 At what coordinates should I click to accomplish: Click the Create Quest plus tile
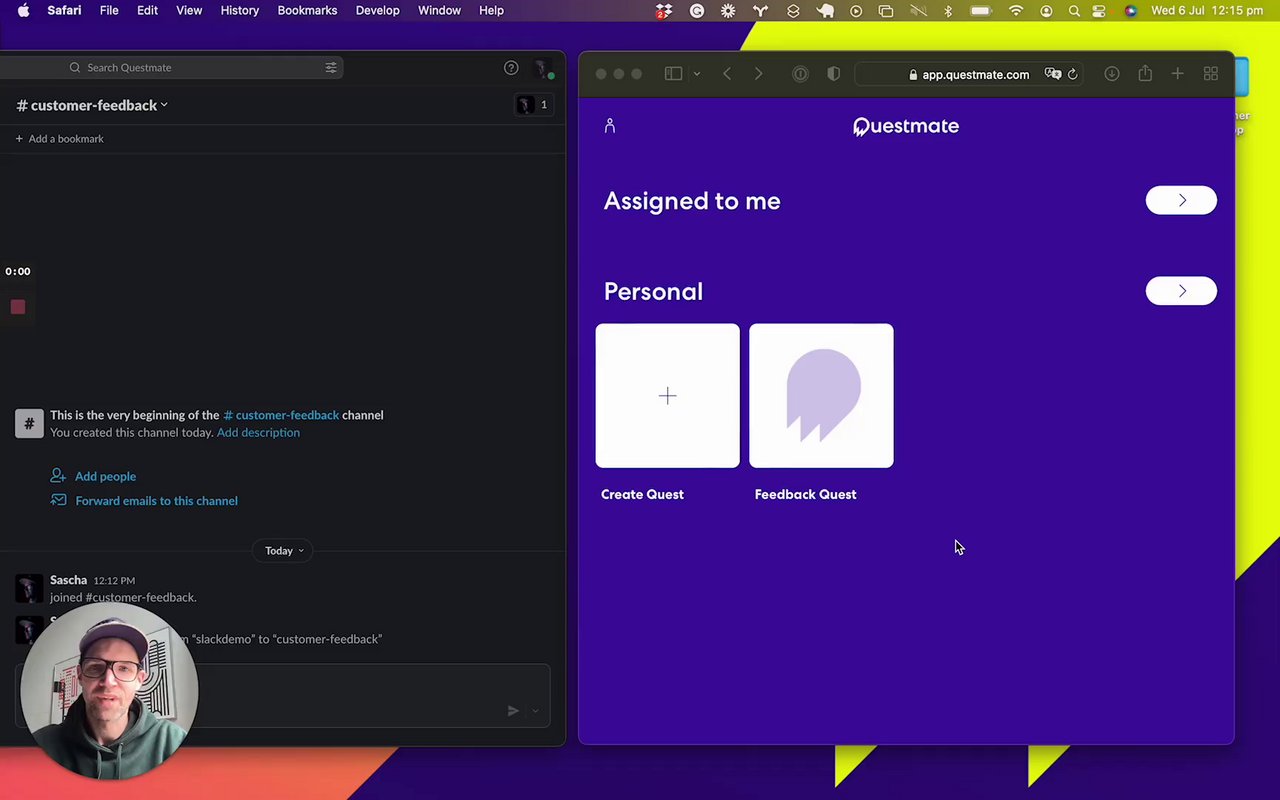[668, 396]
